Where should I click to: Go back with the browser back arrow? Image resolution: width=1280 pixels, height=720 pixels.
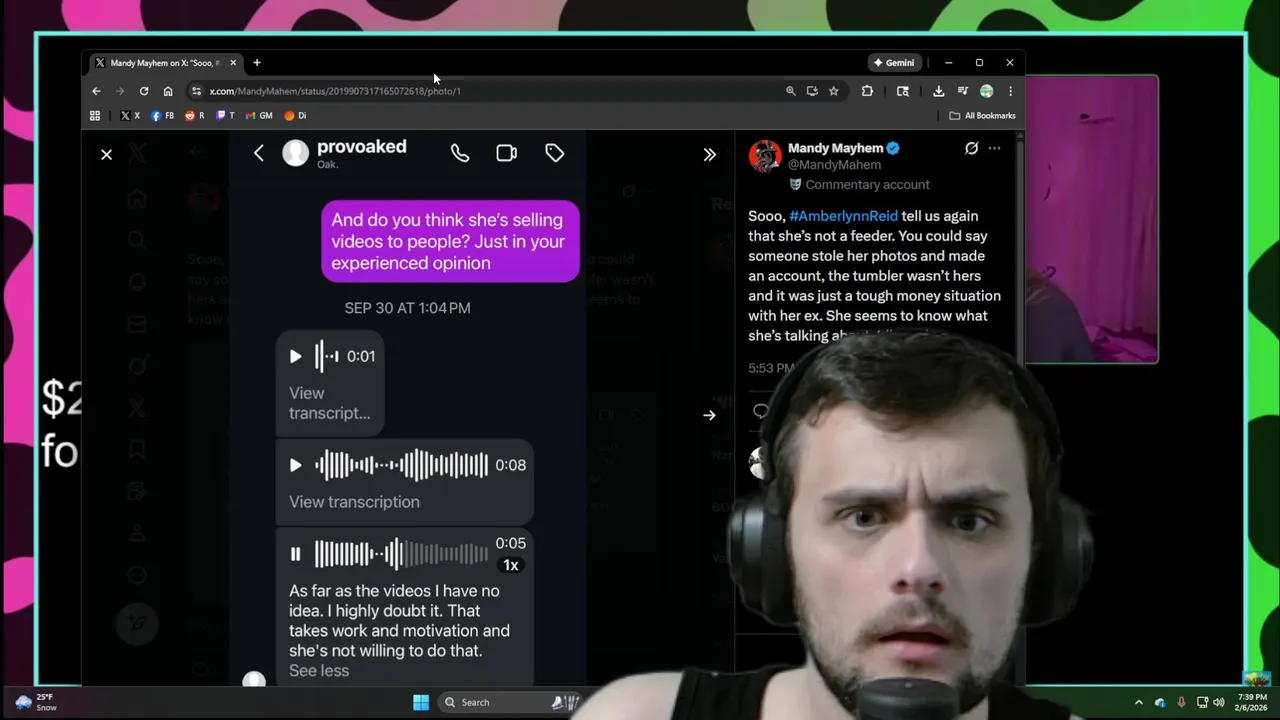click(96, 91)
